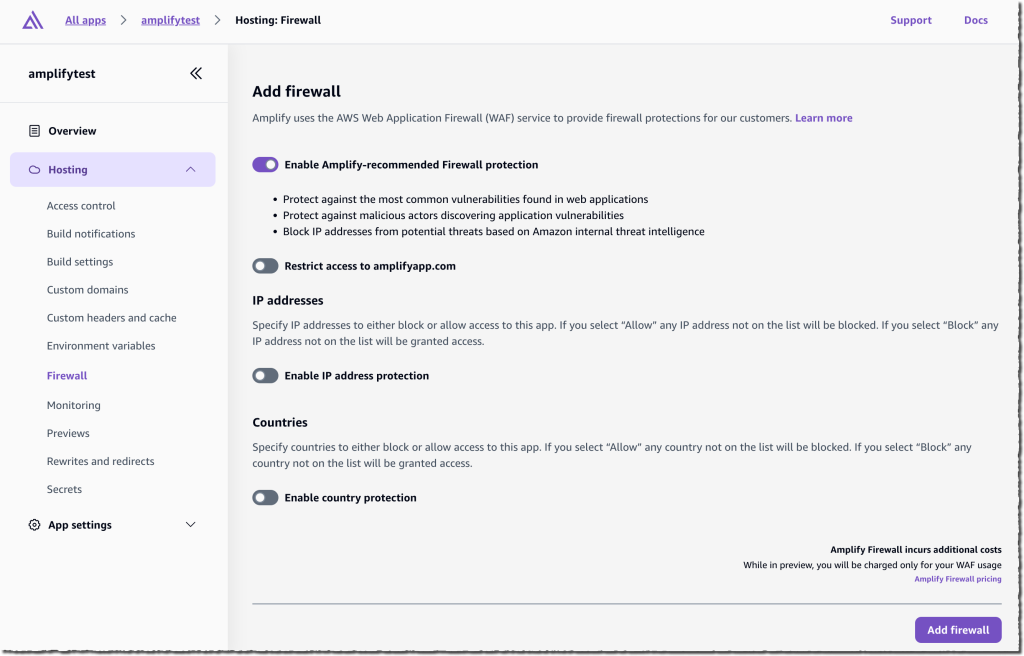Collapse the Hosting section chevron
Viewport: 1024px width, 656px height.
190,169
